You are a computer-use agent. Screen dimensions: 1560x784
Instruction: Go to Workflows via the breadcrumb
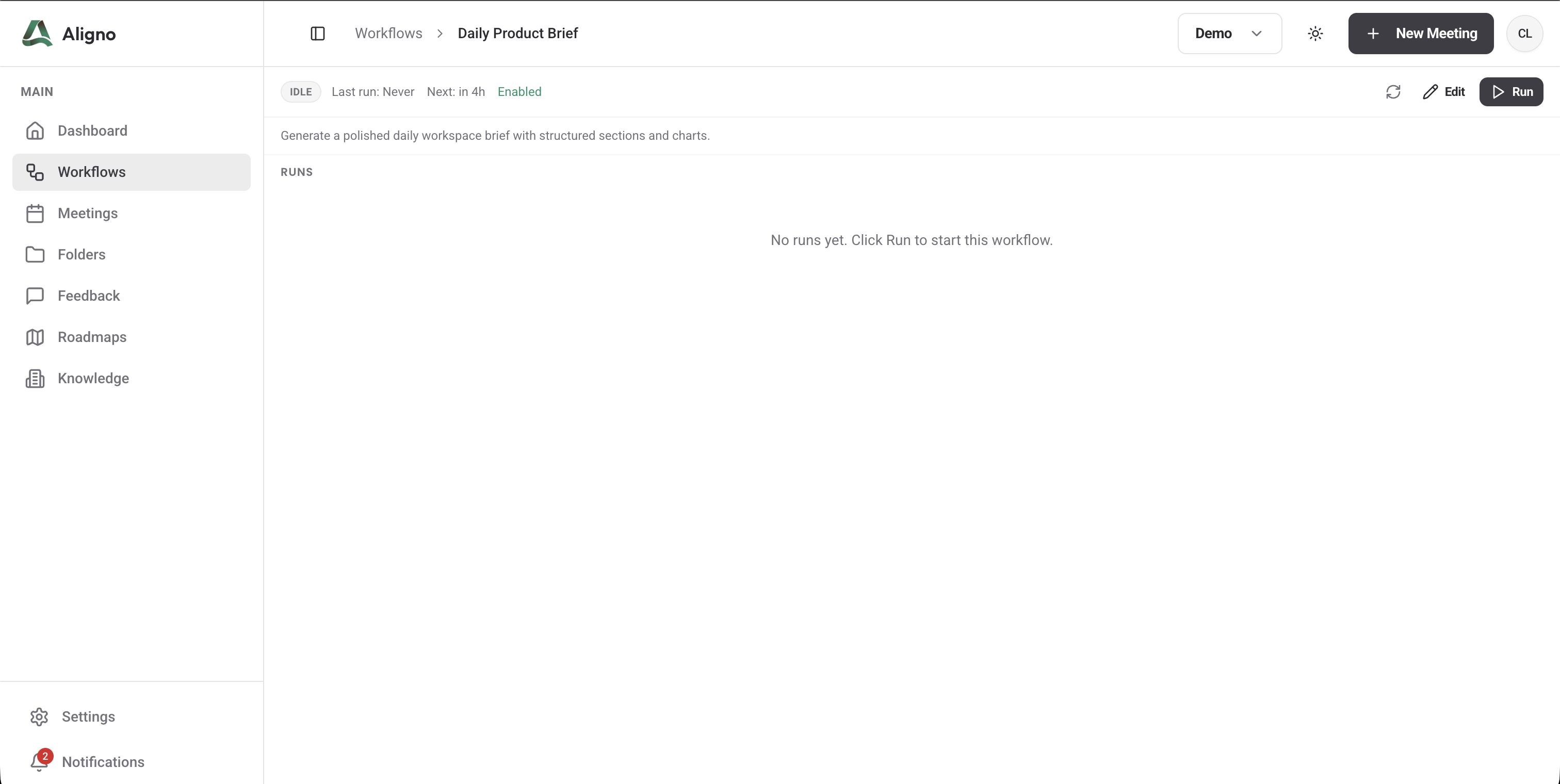point(388,34)
